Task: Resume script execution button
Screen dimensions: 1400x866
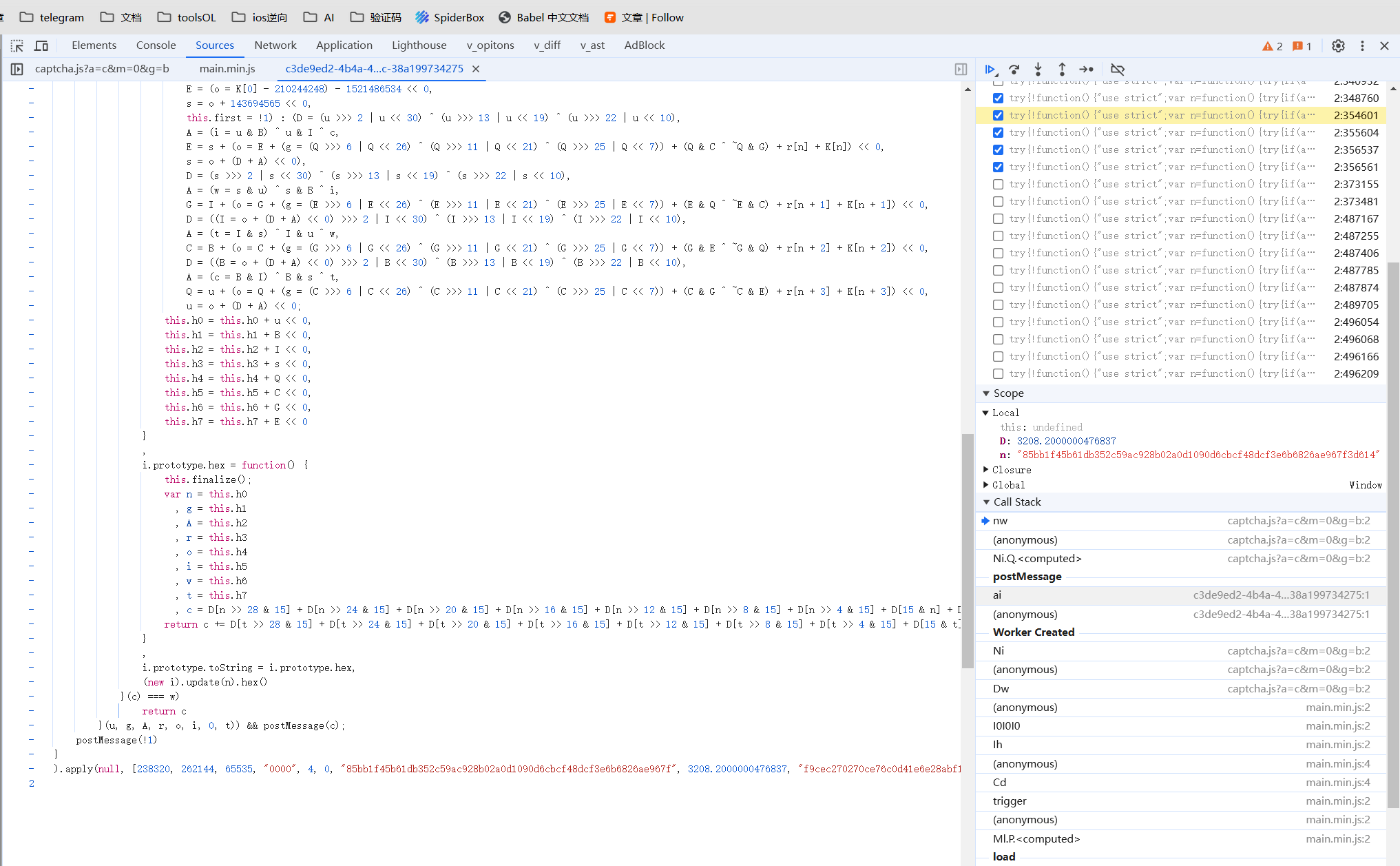Action: [990, 69]
